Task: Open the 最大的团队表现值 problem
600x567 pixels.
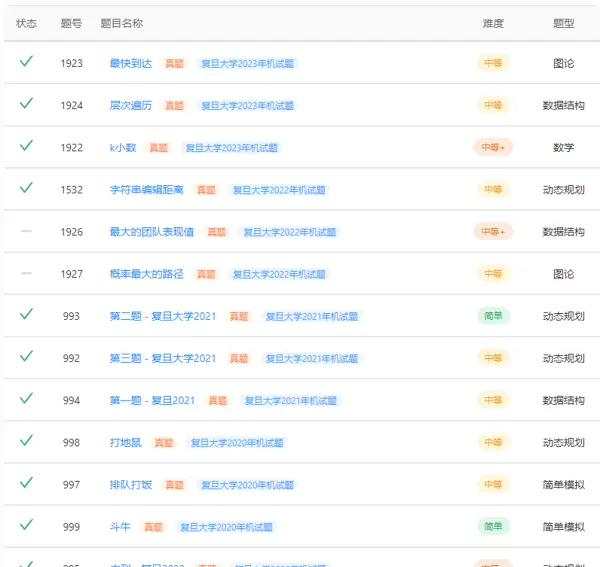Action: (x=152, y=232)
